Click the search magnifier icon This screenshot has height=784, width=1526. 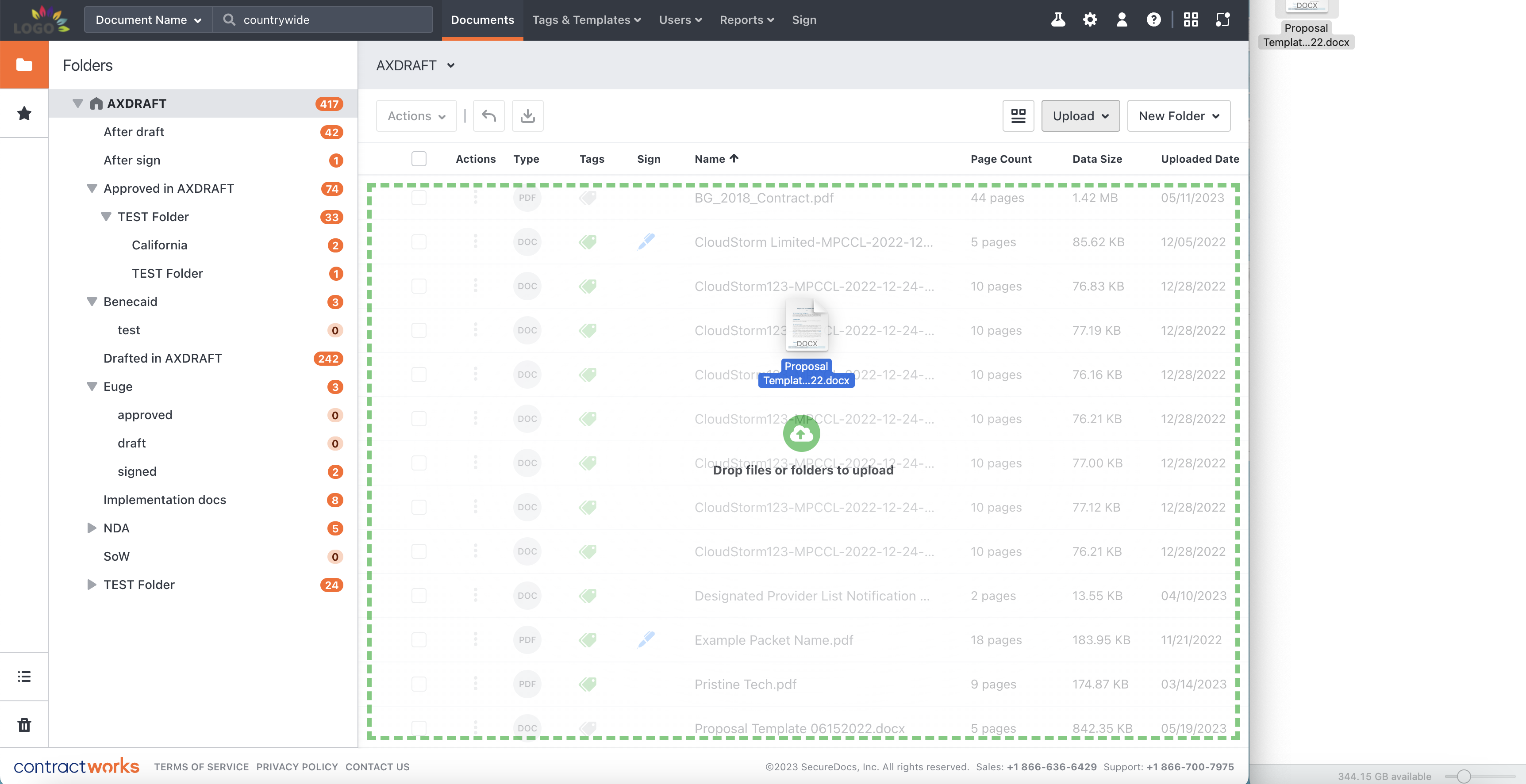point(229,19)
